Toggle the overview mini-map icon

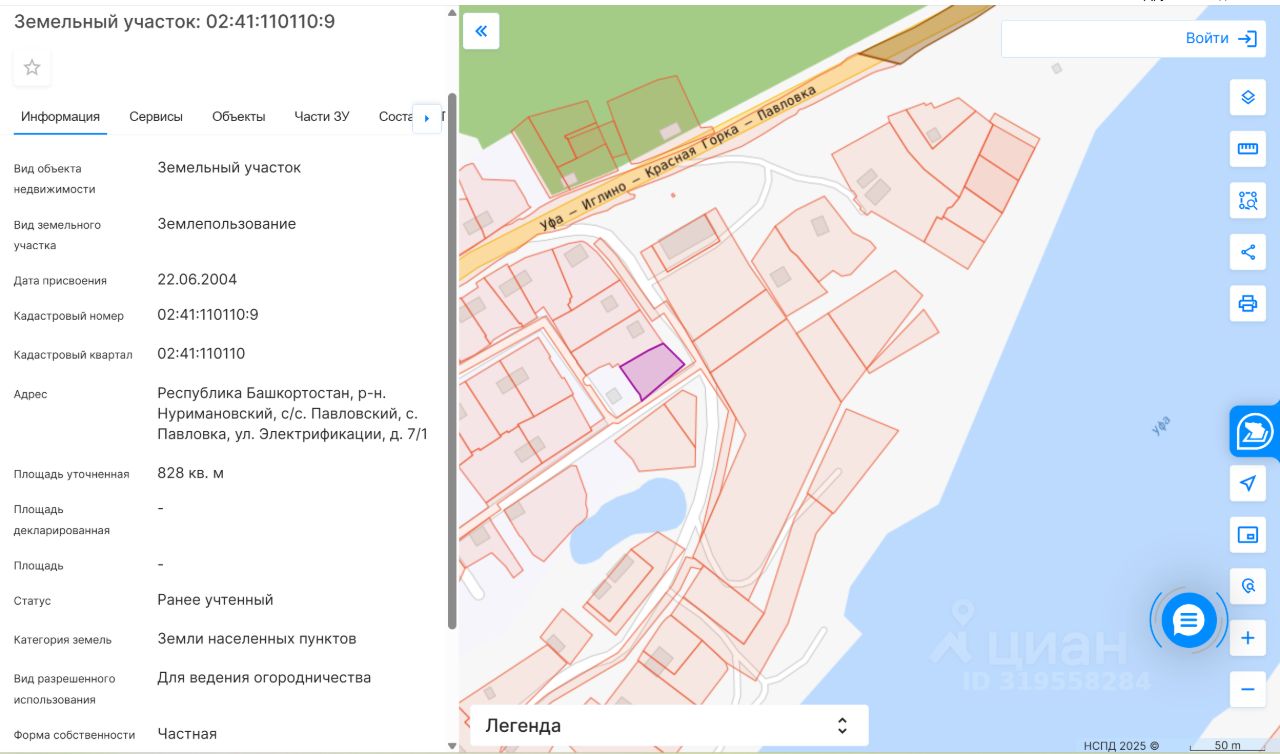pos(1247,535)
